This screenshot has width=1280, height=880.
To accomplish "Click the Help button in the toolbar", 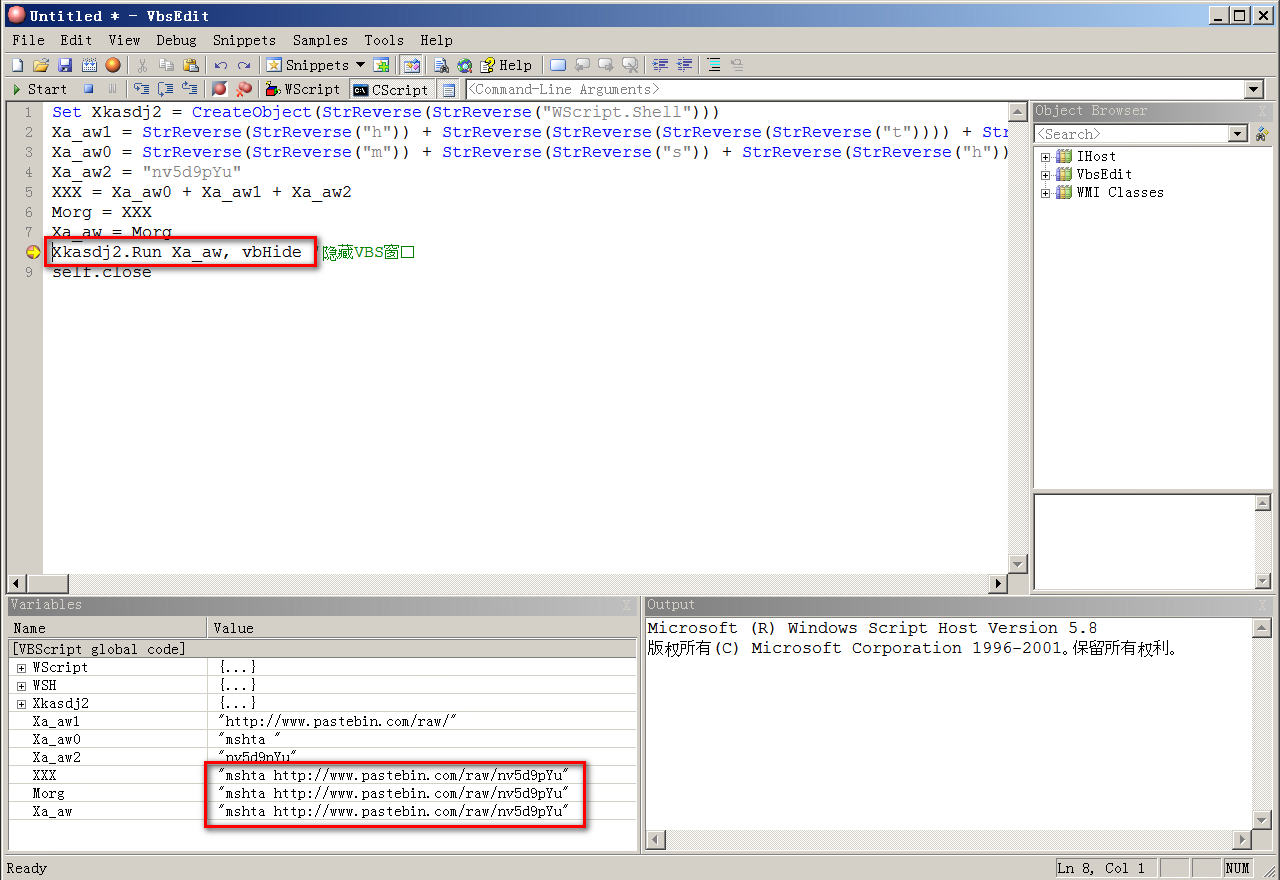I will pos(505,65).
